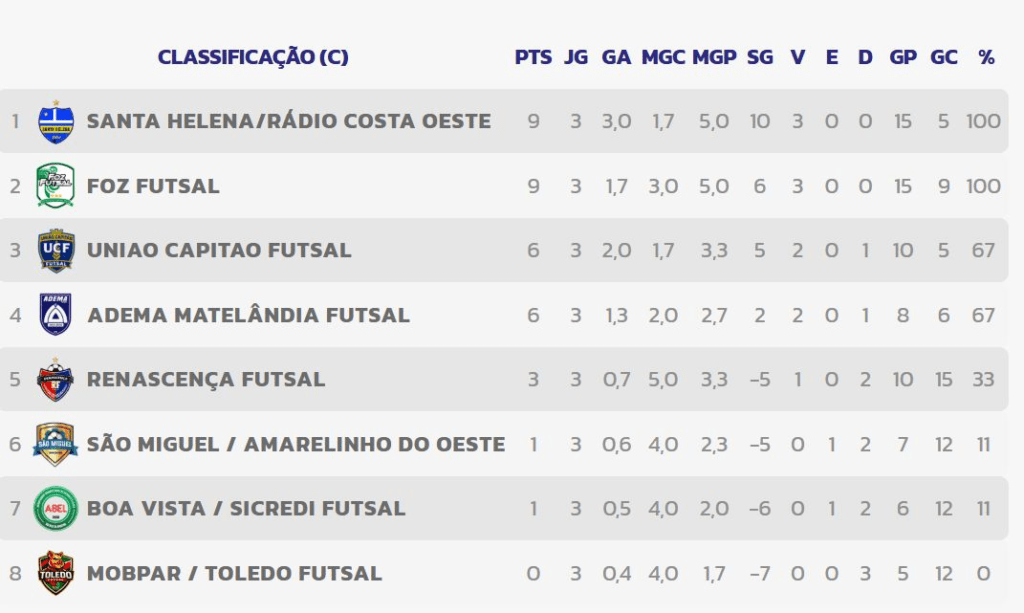This screenshot has height=613, width=1024.
Task: Open the SANTA HELENA/RÁDIO COSTA OESTE team name
Action: coord(289,121)
